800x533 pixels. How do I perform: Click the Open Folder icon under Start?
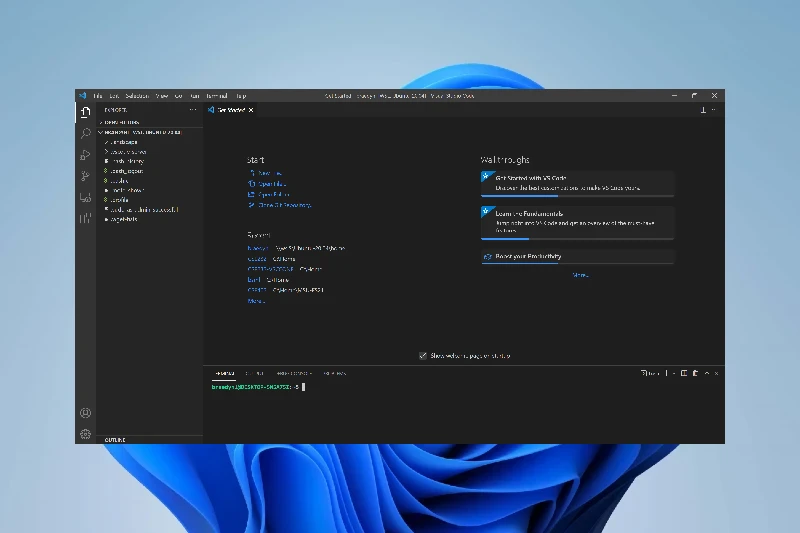(251, 194)
